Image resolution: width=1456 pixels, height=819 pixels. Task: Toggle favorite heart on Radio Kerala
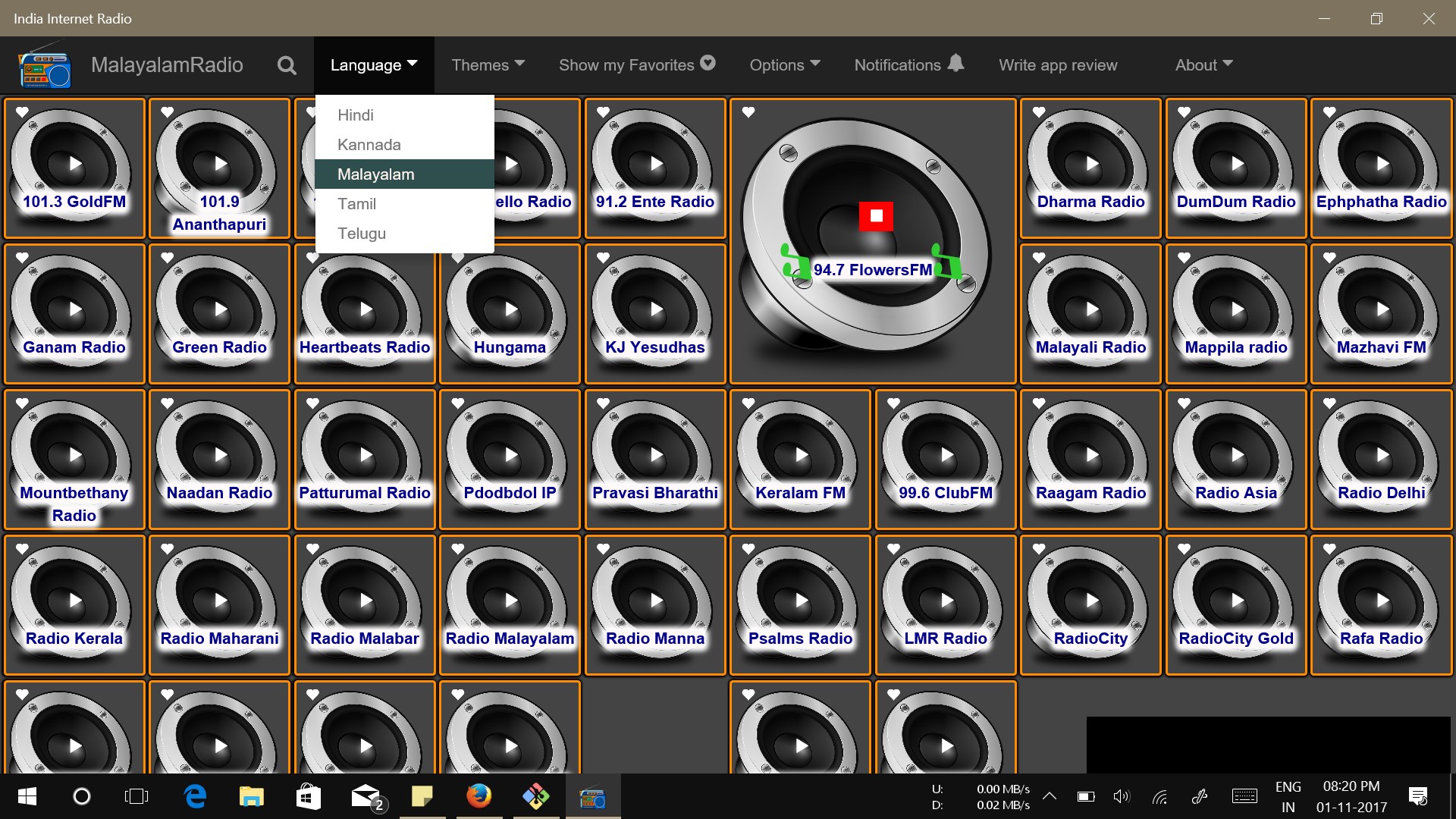[22, 549]
